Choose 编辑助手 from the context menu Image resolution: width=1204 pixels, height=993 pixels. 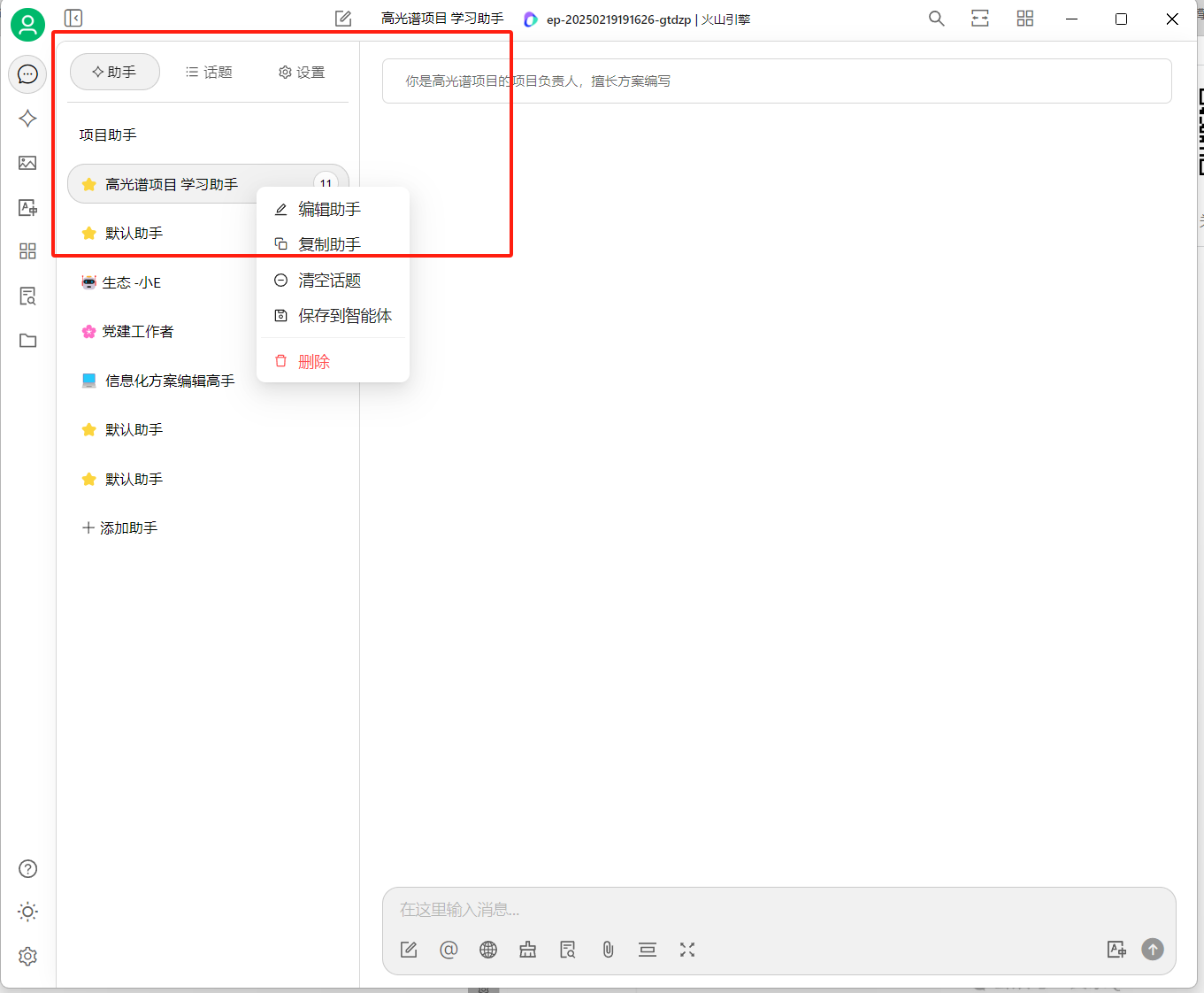[x=330, y=209]
